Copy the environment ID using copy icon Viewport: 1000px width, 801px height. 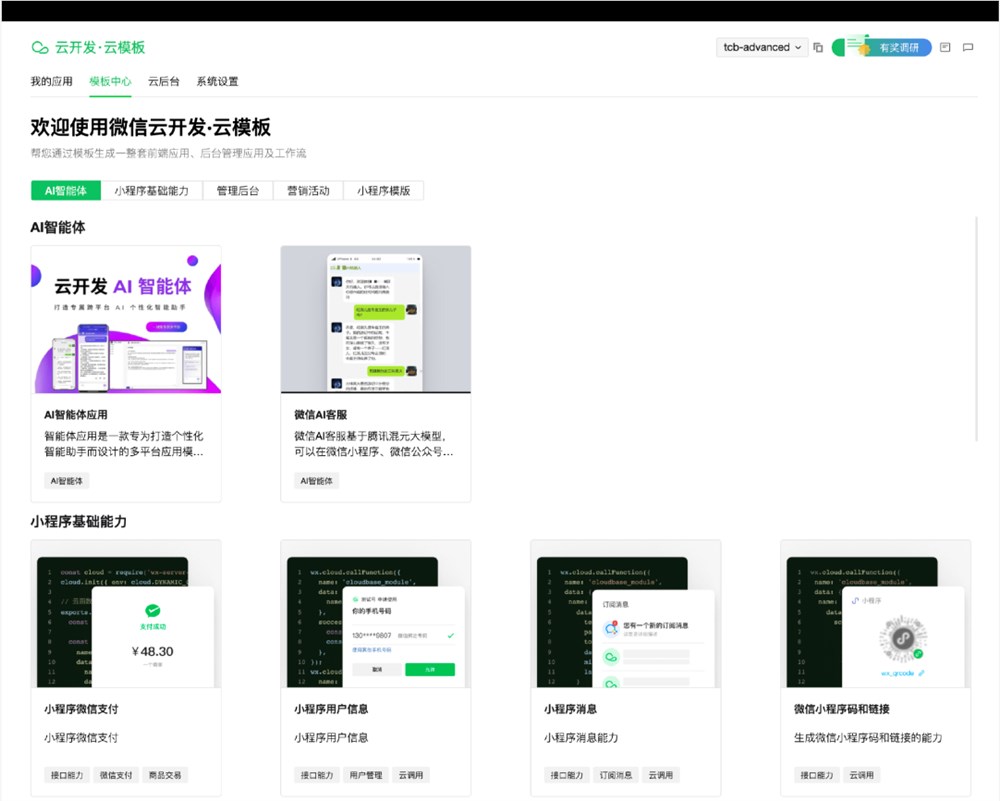(x=818, y=47)
